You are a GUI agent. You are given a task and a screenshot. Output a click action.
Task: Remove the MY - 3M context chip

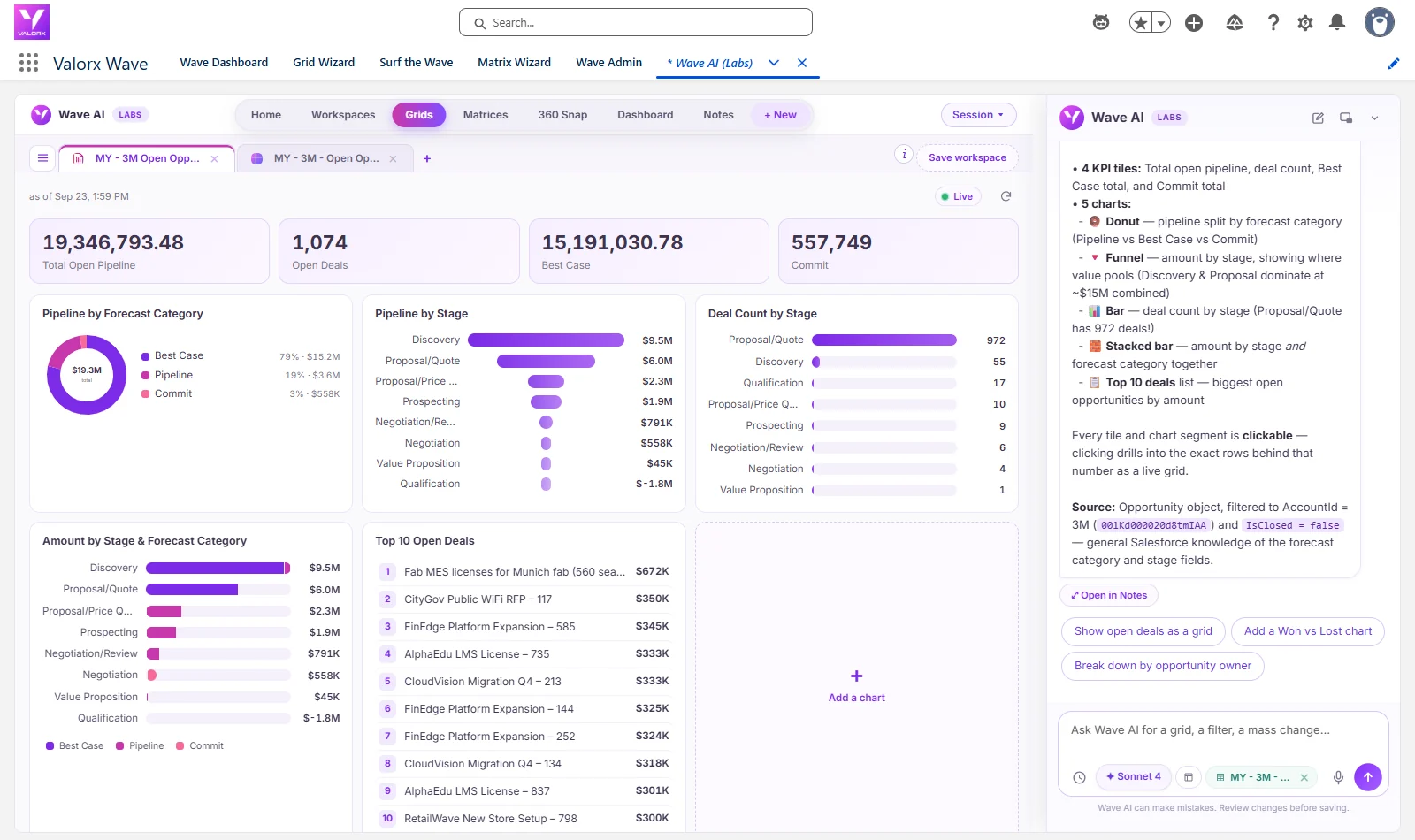click(1304, 778)
